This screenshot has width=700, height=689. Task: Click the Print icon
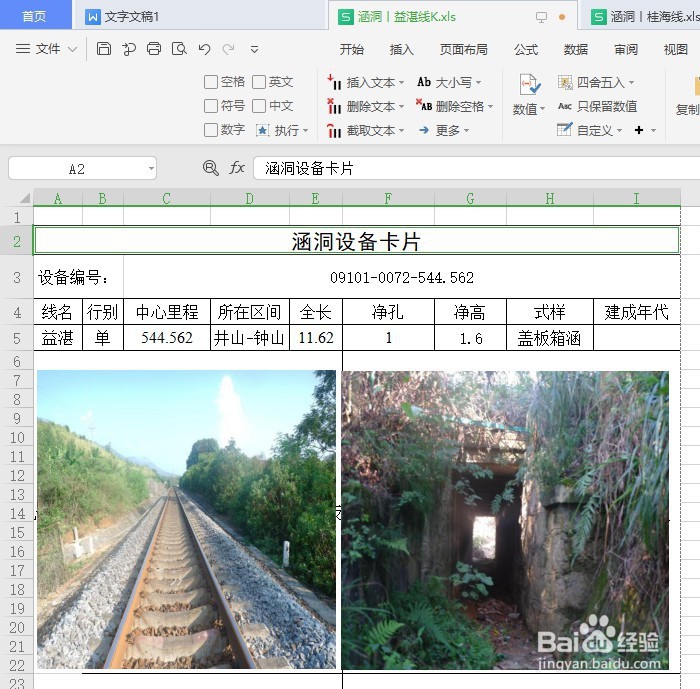pos(154,49)
